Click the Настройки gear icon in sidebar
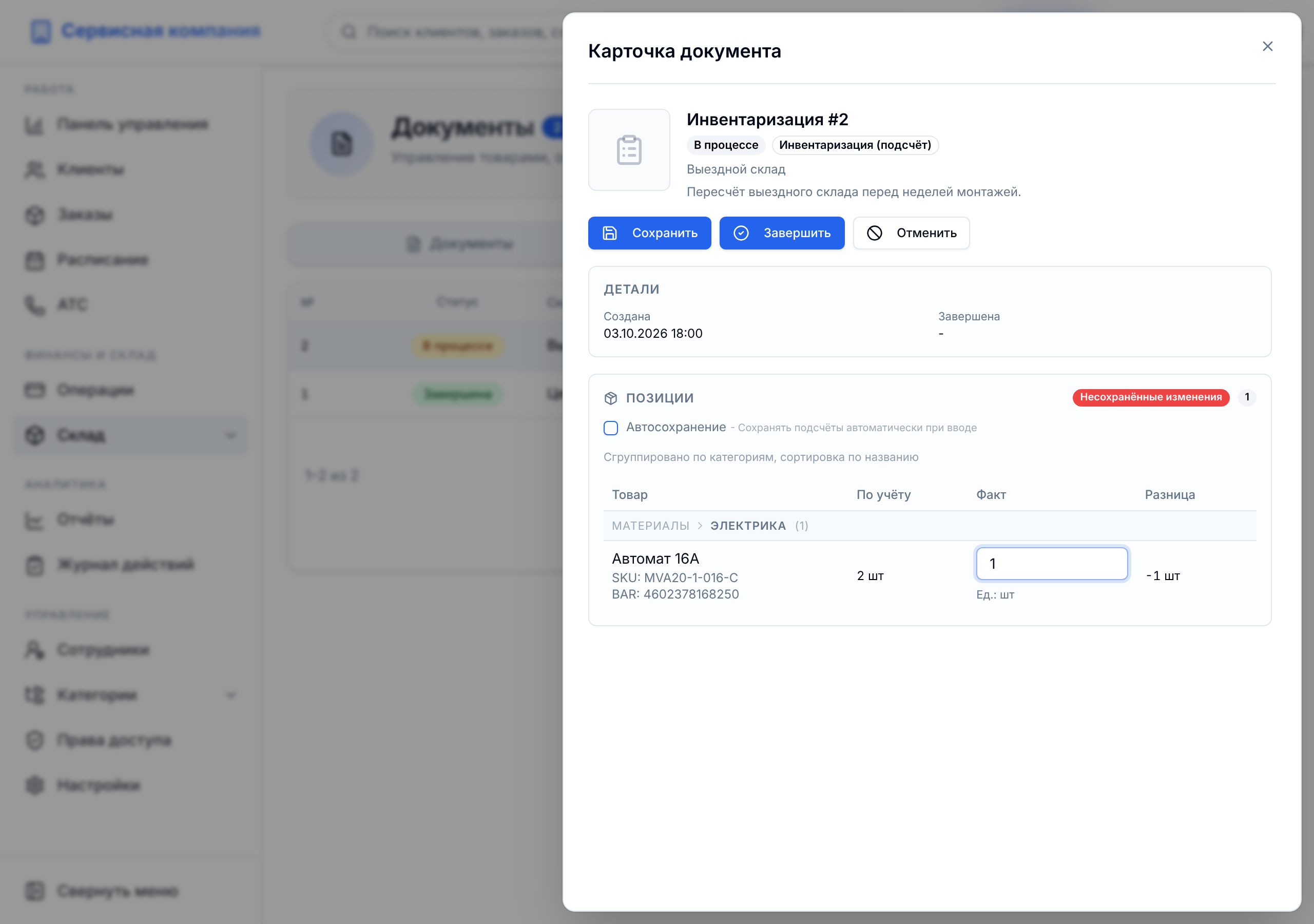1314x924 pixels. tap(34, 785)
